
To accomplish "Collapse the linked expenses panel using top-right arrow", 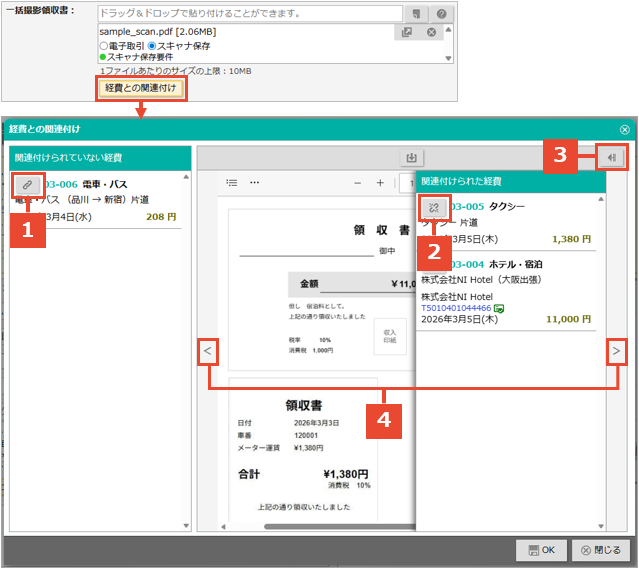I will [x=611, y=157].
